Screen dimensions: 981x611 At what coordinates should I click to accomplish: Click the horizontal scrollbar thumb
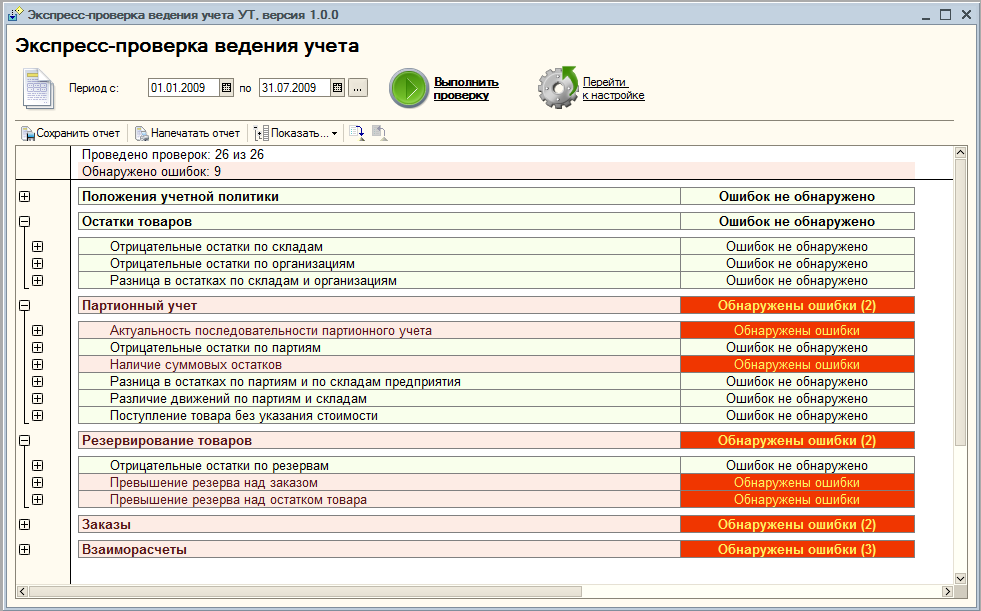pyautogui.click(x=305, y=591)
